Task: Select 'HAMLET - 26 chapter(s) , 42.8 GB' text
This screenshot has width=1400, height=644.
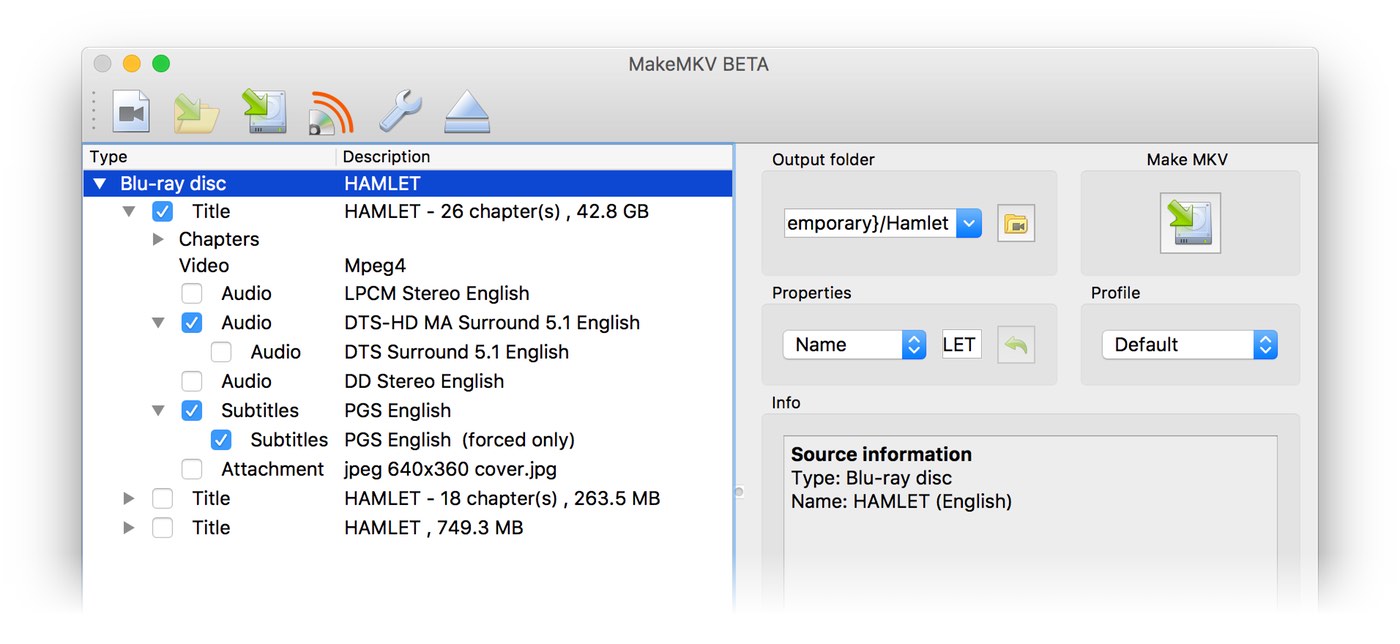Action: (x=496, y=212)
